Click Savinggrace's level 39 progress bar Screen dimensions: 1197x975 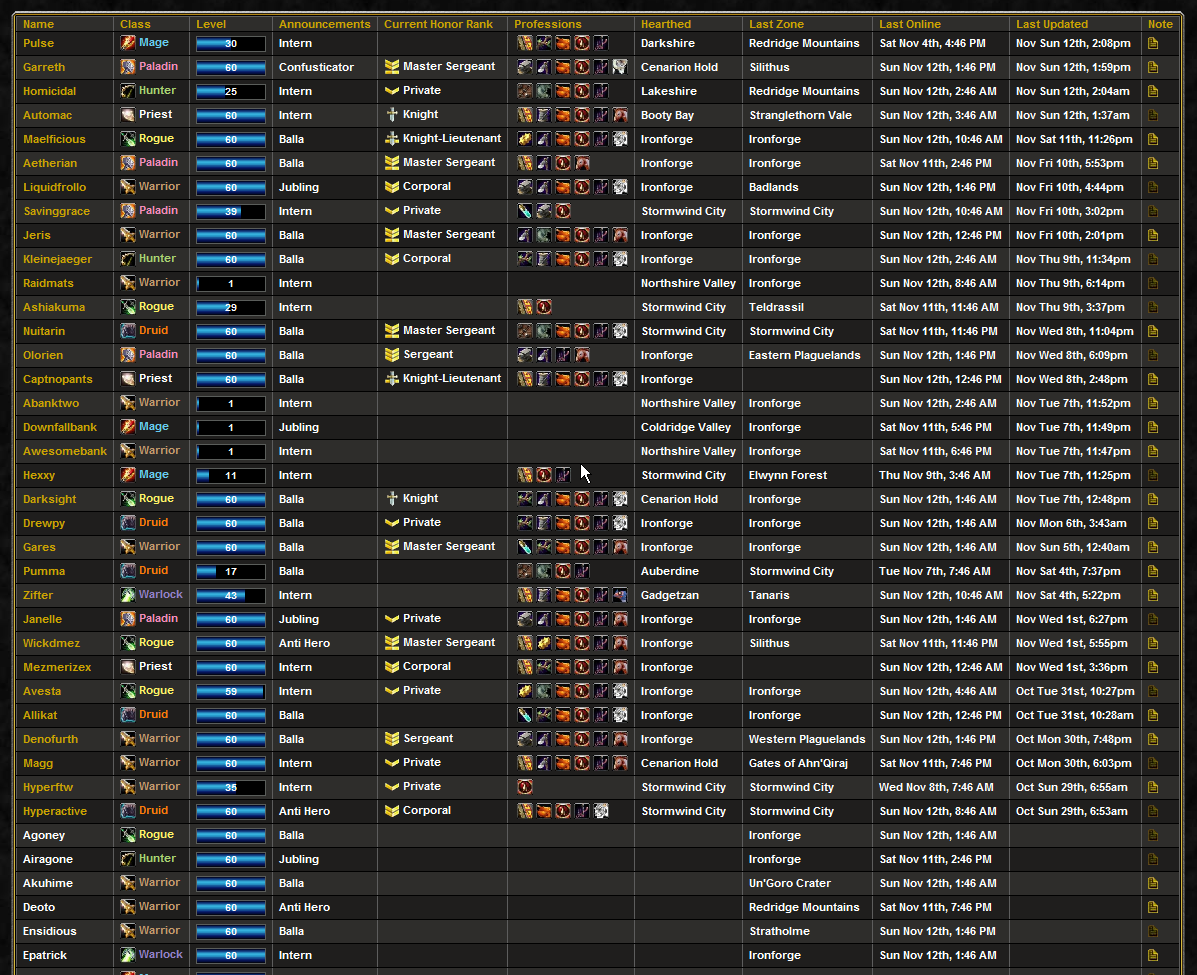click(231, 211)
